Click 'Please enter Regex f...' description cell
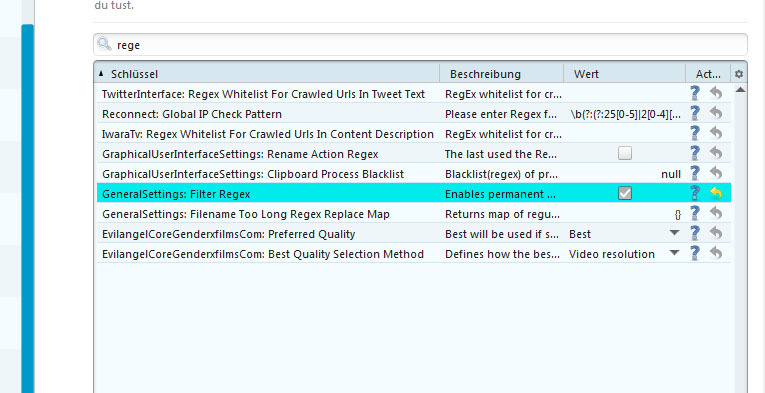This screenshot has height=393, width=765. point(501,114)
